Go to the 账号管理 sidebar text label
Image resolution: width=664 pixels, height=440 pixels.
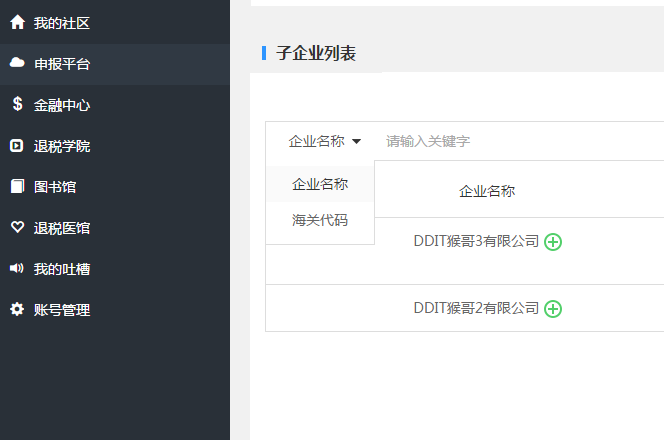62,310
